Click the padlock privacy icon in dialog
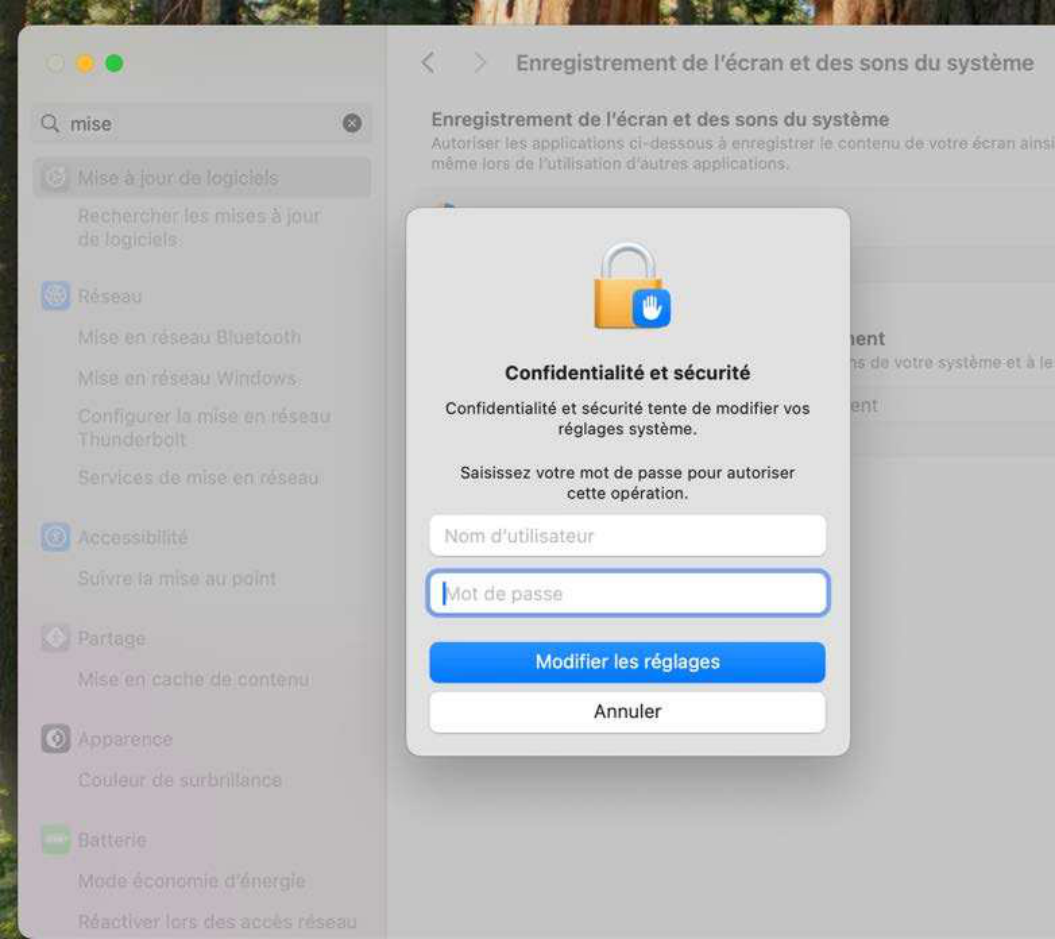The height and width of the screenshot is (939, 1055). (628, 287)
